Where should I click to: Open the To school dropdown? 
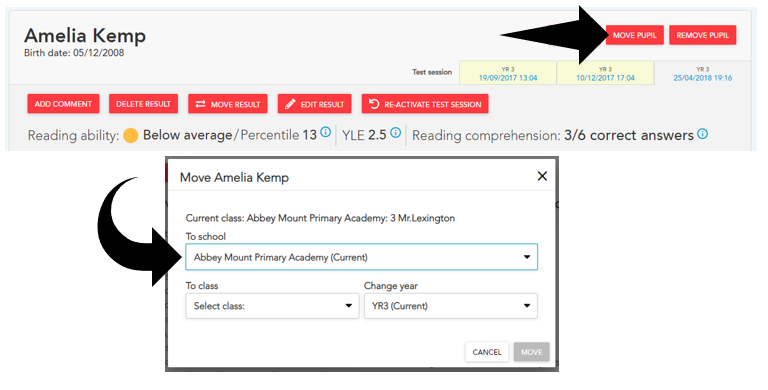pos(361,257)
